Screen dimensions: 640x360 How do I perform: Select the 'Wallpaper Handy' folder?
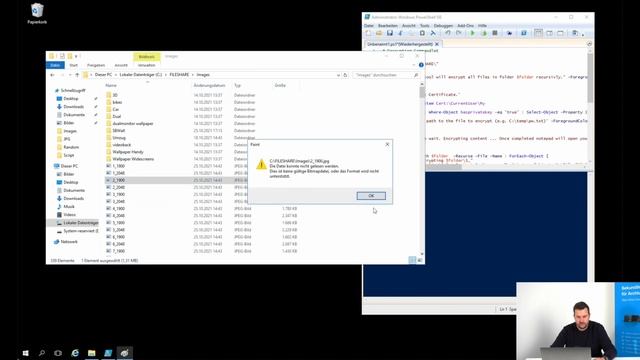click(x=128, y=152)
